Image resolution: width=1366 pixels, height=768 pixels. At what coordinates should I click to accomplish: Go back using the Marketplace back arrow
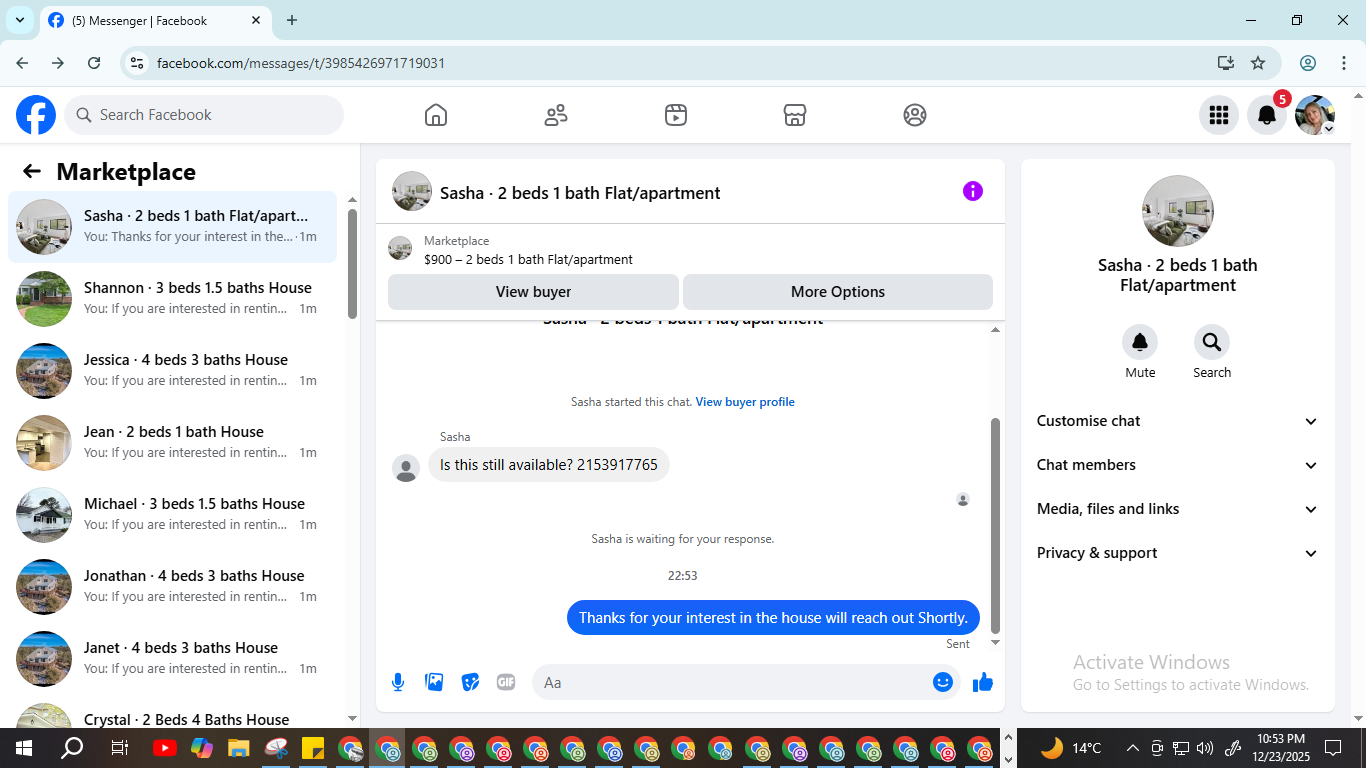tap(32, 171)
